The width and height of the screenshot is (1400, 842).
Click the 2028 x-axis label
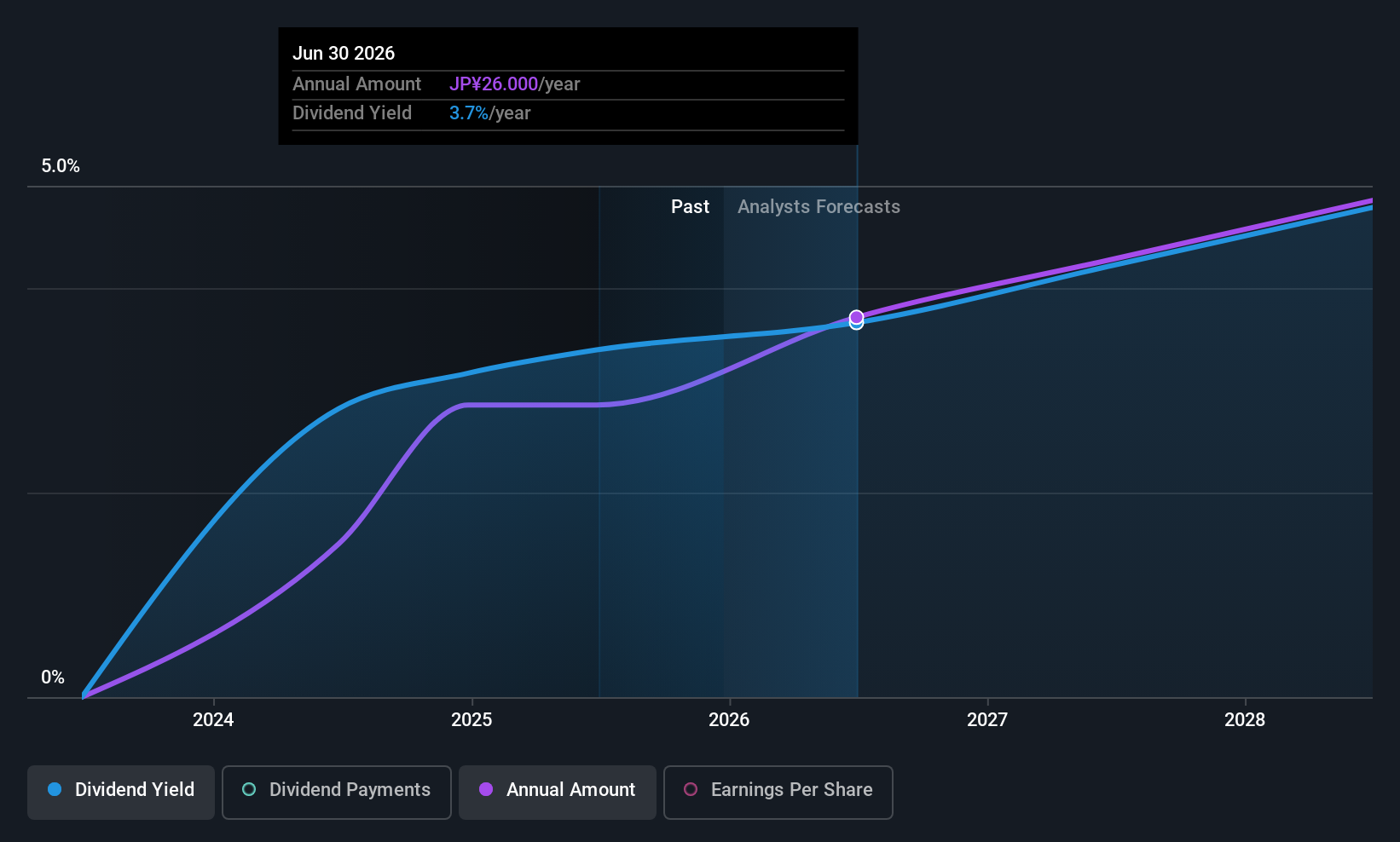tap(1245, 719)
